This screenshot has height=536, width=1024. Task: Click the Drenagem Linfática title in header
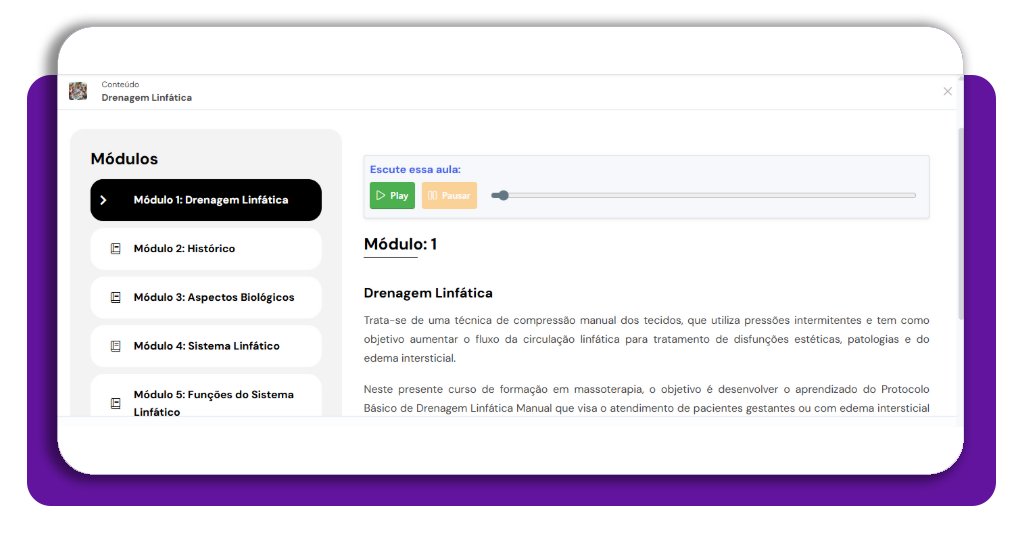click(146, 98)
